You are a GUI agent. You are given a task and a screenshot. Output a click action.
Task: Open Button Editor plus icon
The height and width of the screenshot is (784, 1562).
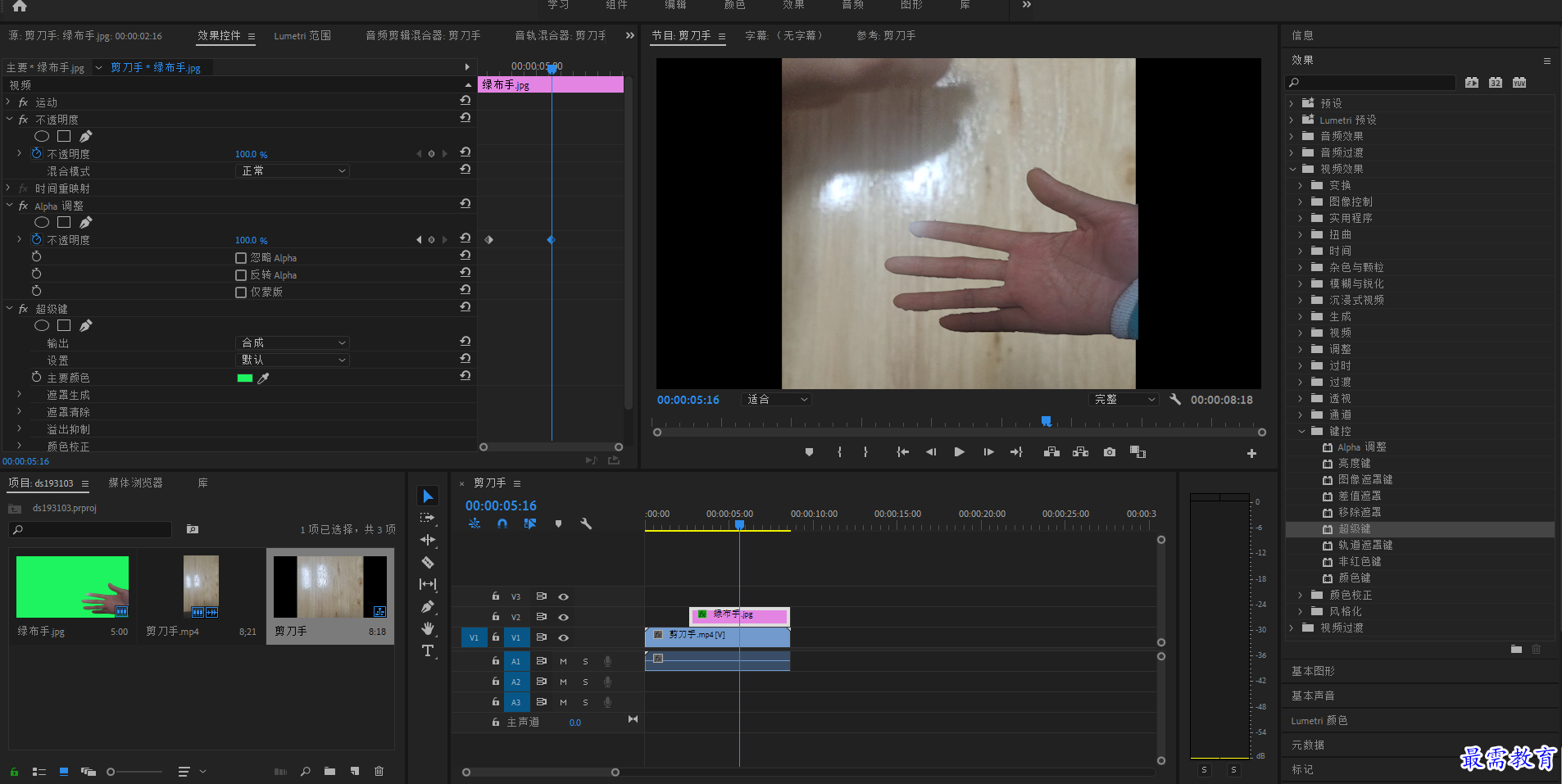[x=1251, y=453]
